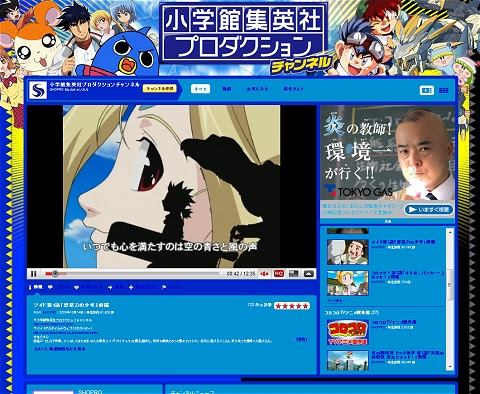Viewport: 480px width, 394px height.
Task: Pause the playing video
Action: click(34, 274)
